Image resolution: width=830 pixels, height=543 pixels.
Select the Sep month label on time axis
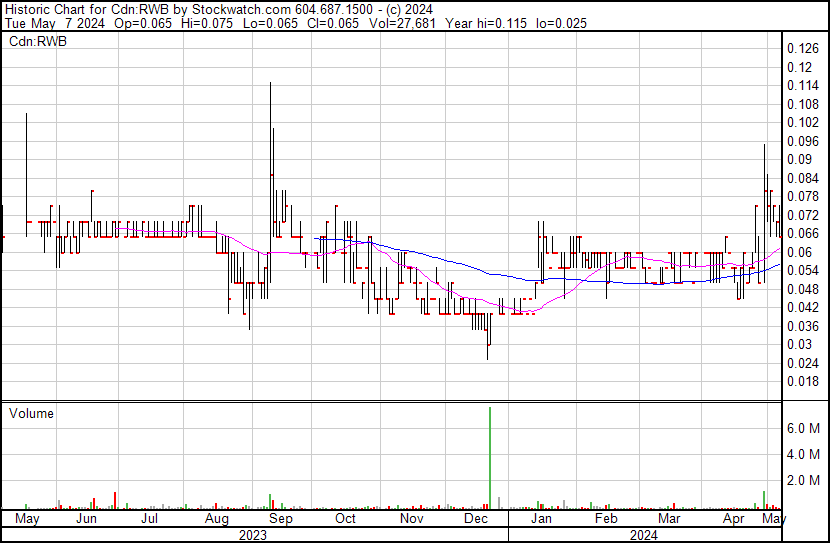281,519
